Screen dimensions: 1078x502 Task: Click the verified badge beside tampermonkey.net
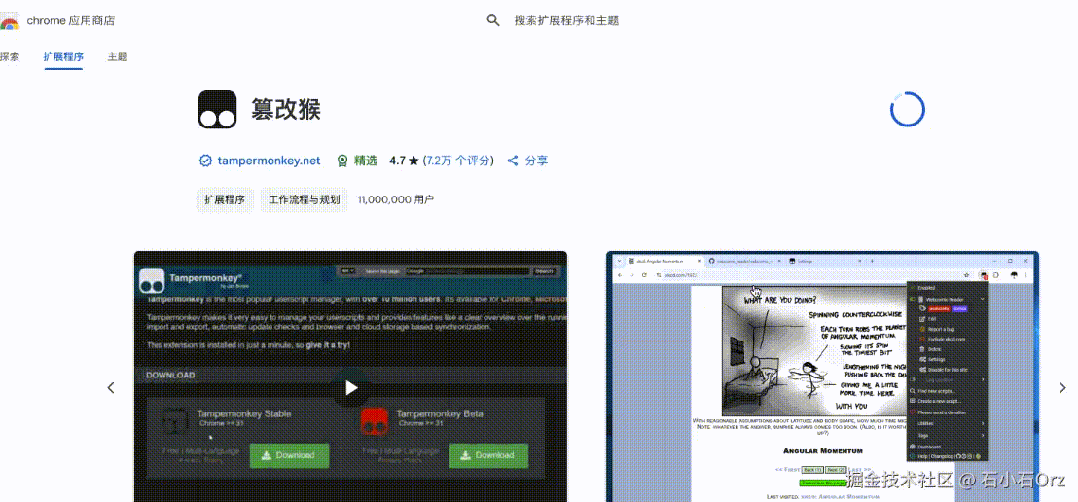205,161
